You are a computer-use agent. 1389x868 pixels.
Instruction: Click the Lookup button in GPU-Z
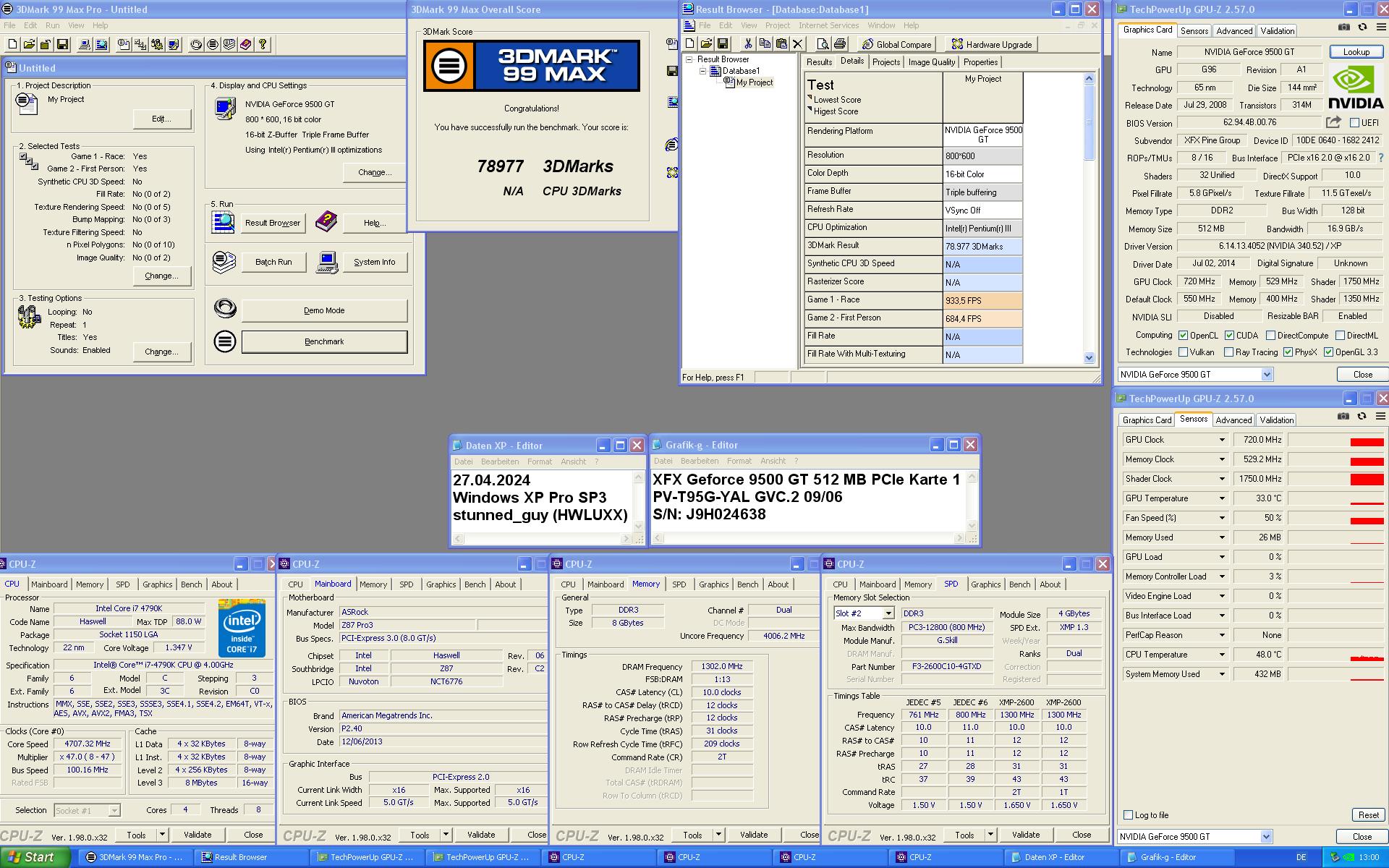pyautogui.click(x=1356, y=52)
